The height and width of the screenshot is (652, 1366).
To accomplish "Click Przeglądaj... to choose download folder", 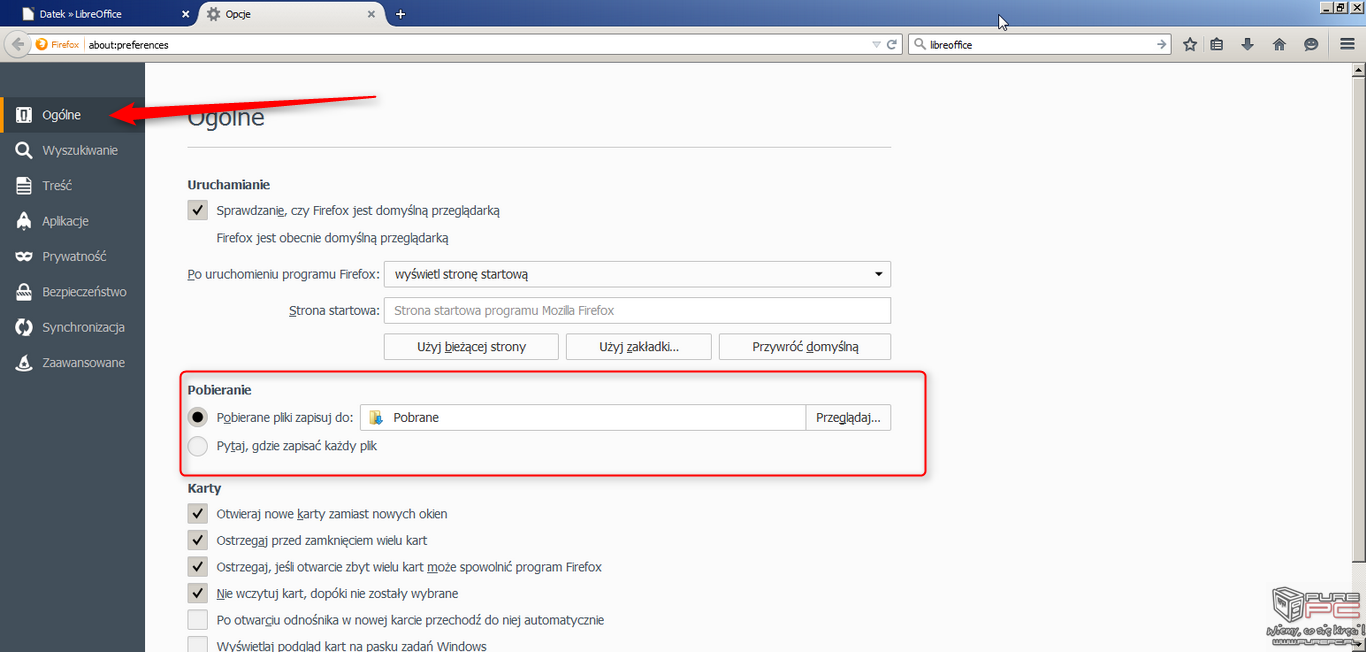I will tap(848, 418).
